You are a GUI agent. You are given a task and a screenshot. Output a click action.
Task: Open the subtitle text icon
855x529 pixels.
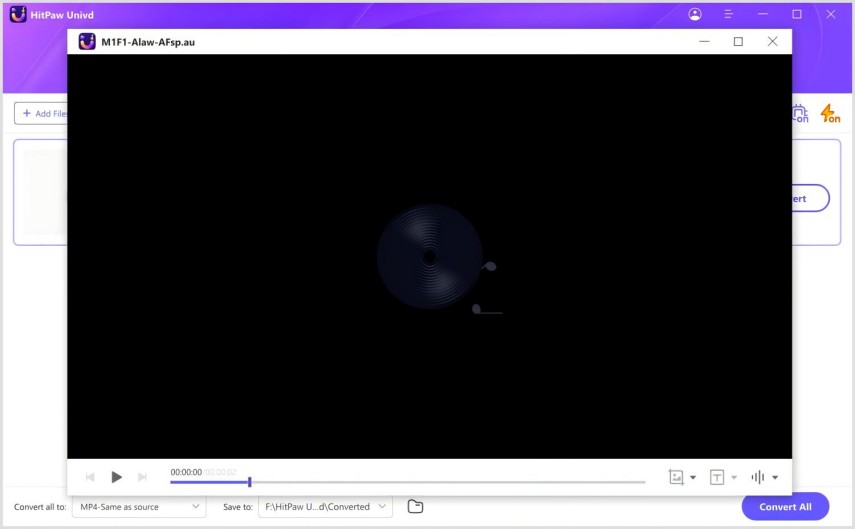(716, 477)
